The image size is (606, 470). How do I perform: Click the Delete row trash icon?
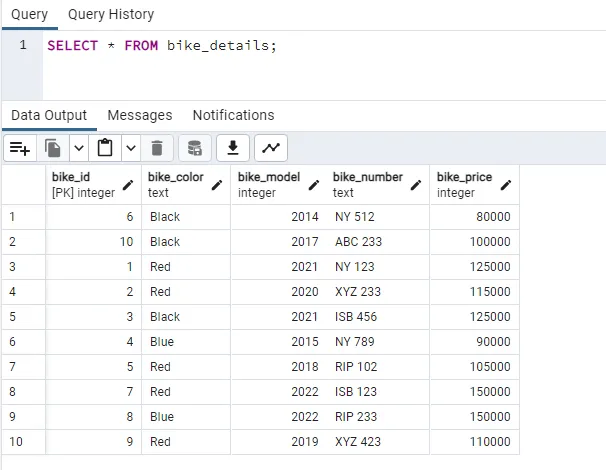159,148
